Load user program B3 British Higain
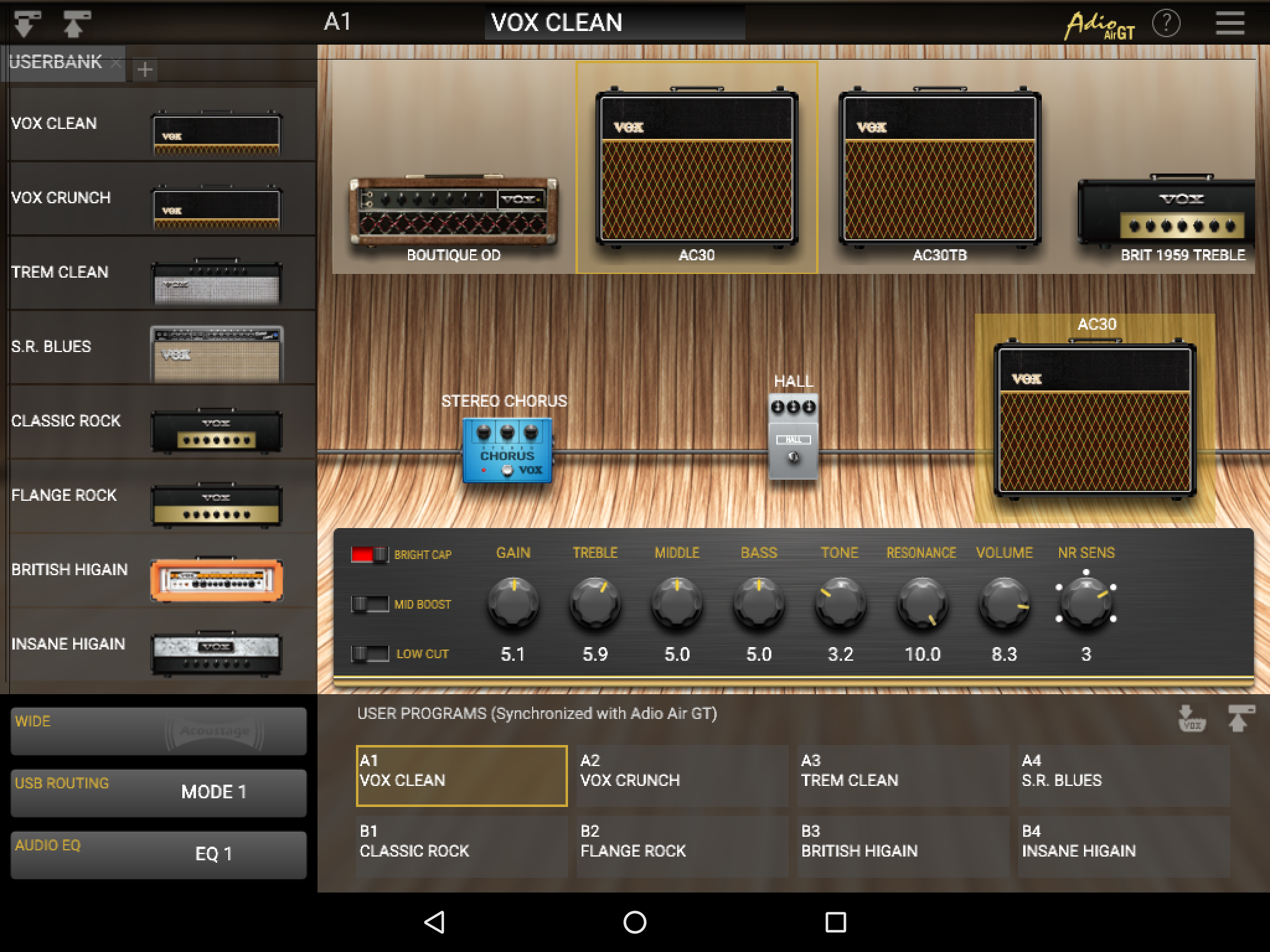Image resolution: width=1270 pixels, height=952 pixels. (x=902, y=845)
